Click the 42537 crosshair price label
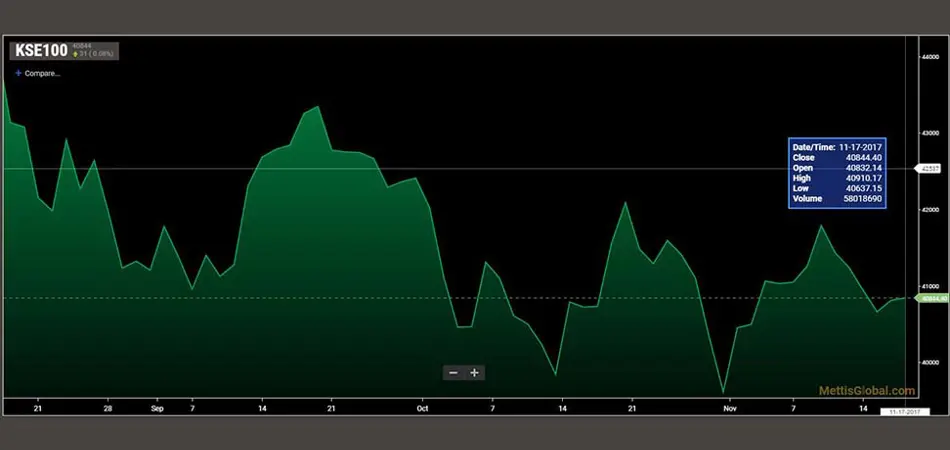The width and height of the screenshot is (950, 450). tap(930, 169)
